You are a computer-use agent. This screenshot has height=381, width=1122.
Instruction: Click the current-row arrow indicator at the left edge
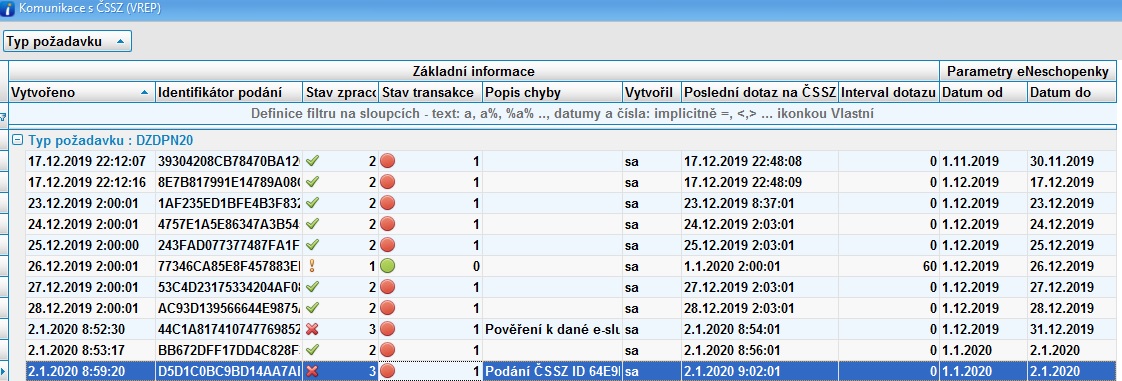coord(4,371)
